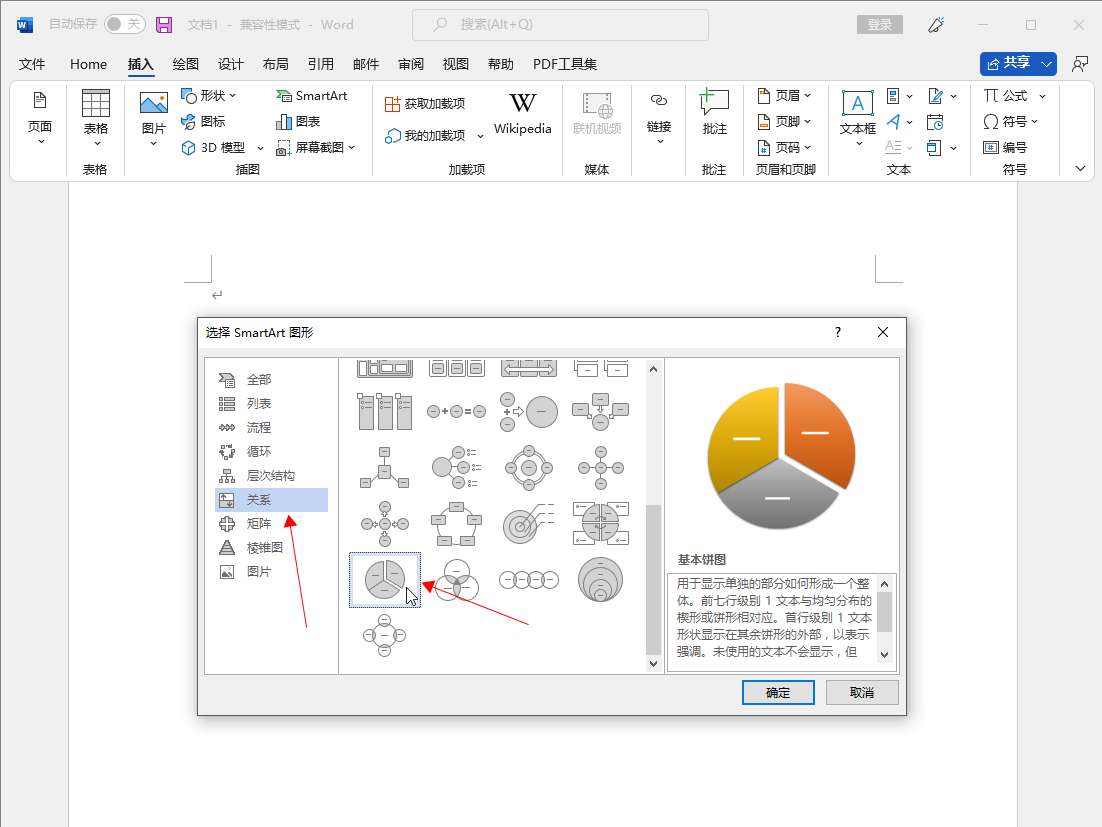Click the dialog help question mark

[x=838, y=332]
